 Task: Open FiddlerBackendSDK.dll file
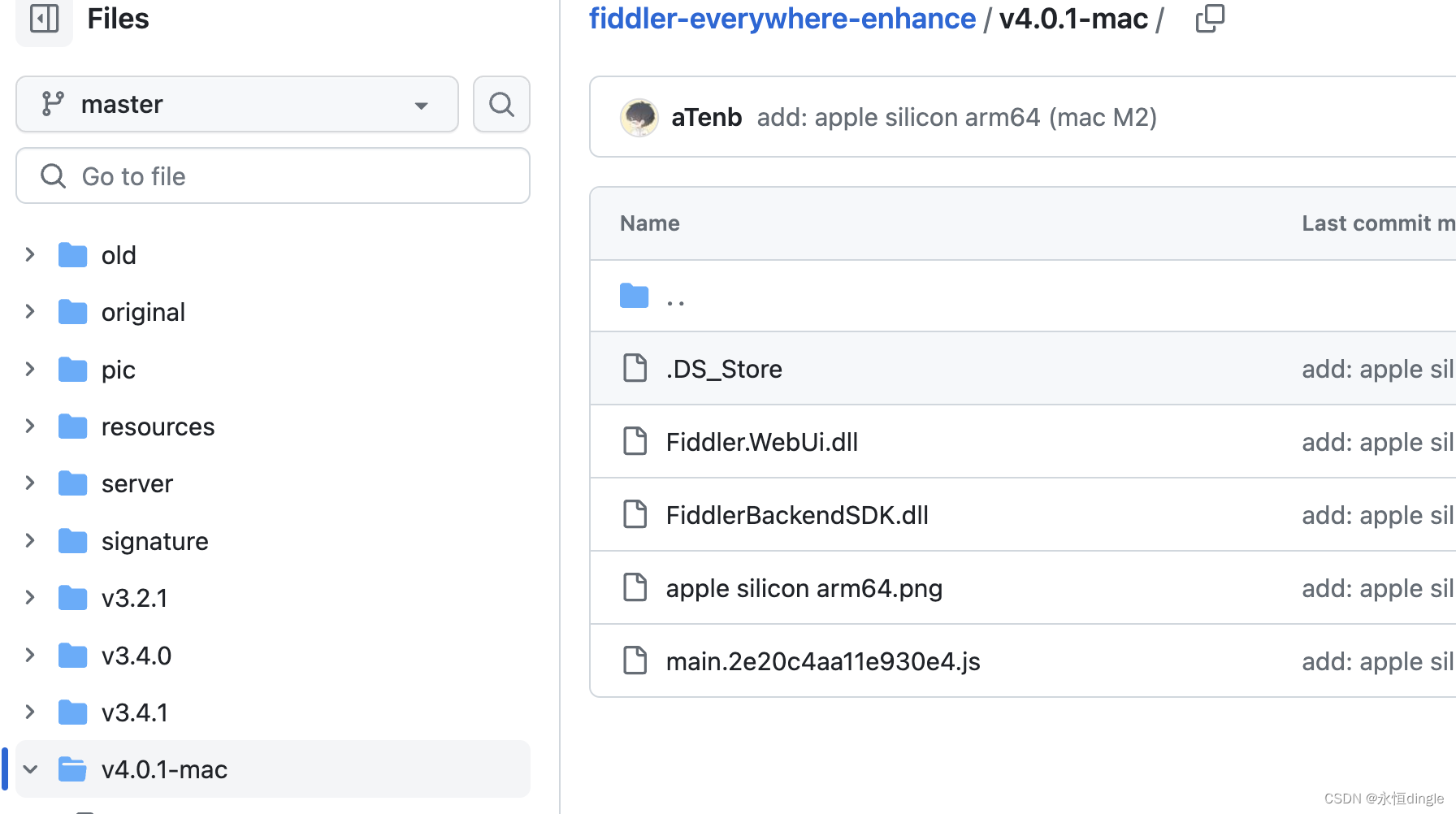click(797, 515)
